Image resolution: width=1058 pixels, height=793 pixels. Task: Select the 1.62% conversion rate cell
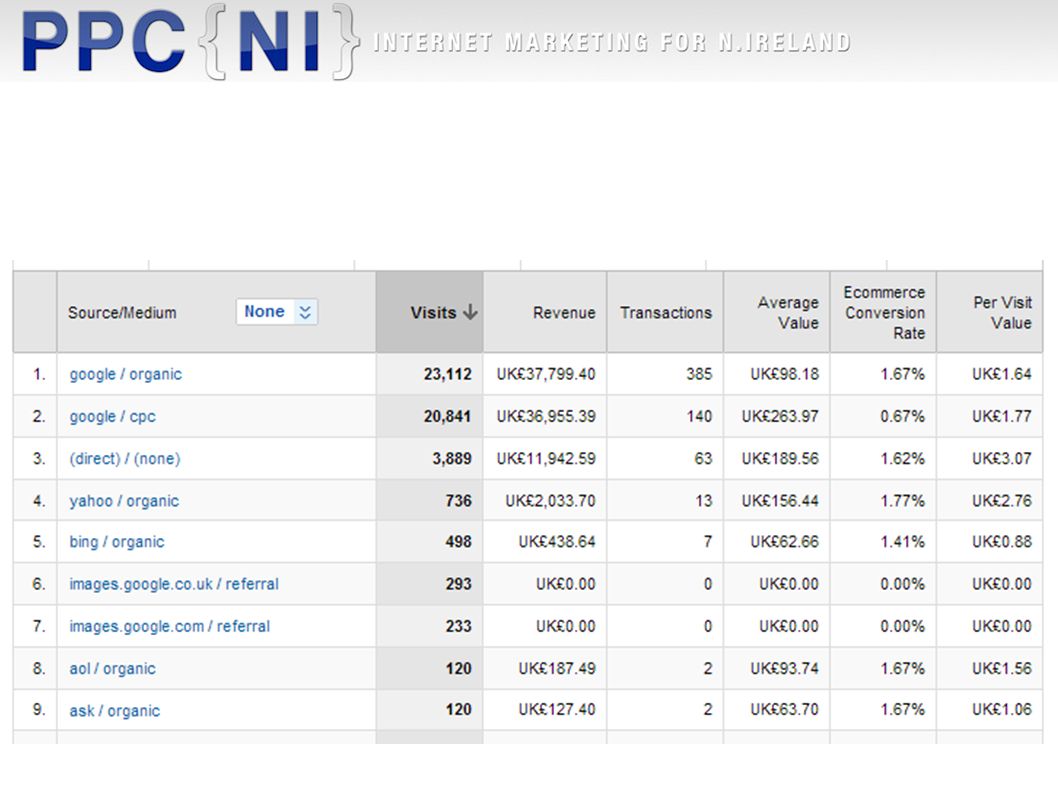pyautogui.click(x=883, y=459)
